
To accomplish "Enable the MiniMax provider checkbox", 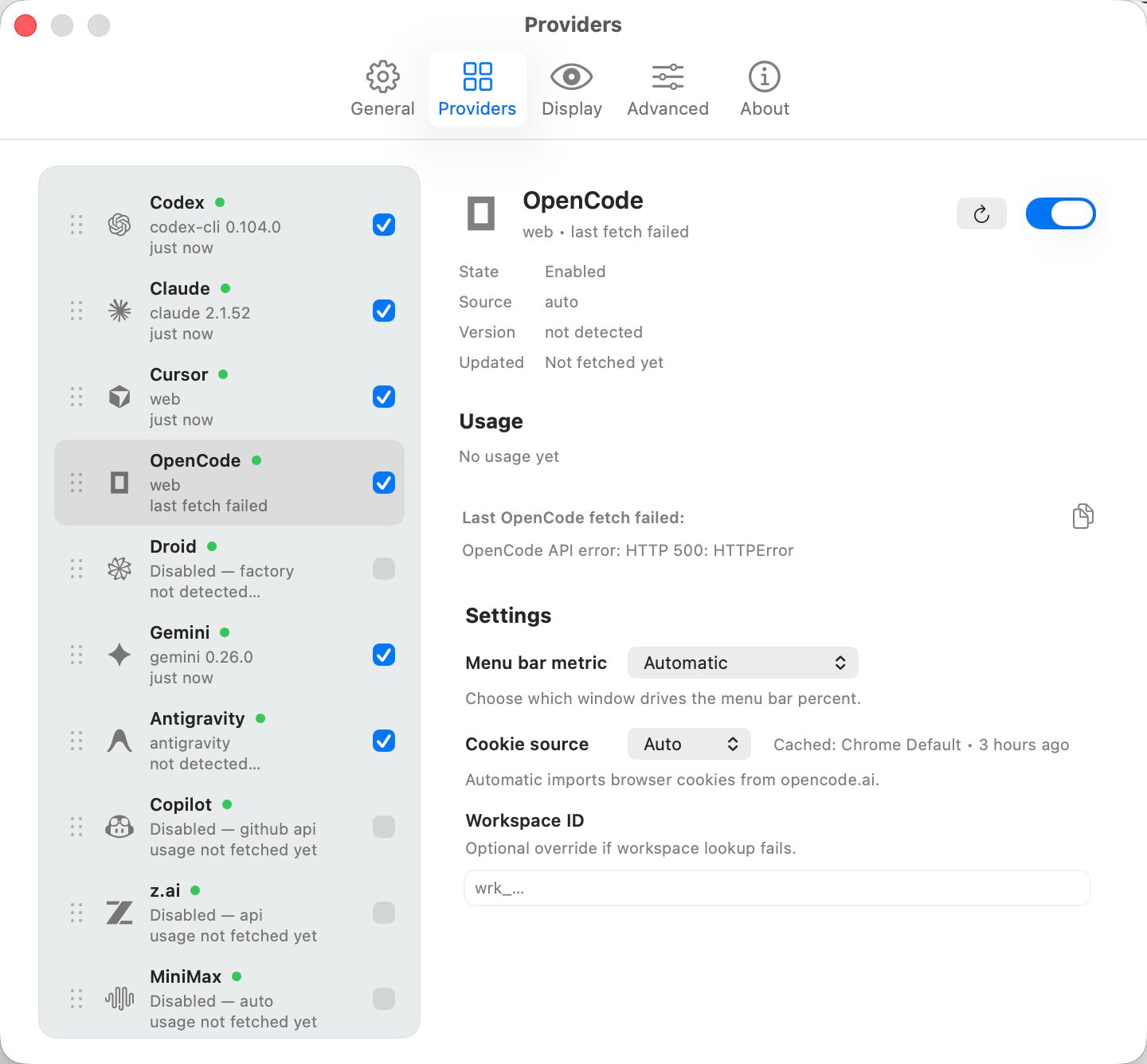I will [384, 999].
